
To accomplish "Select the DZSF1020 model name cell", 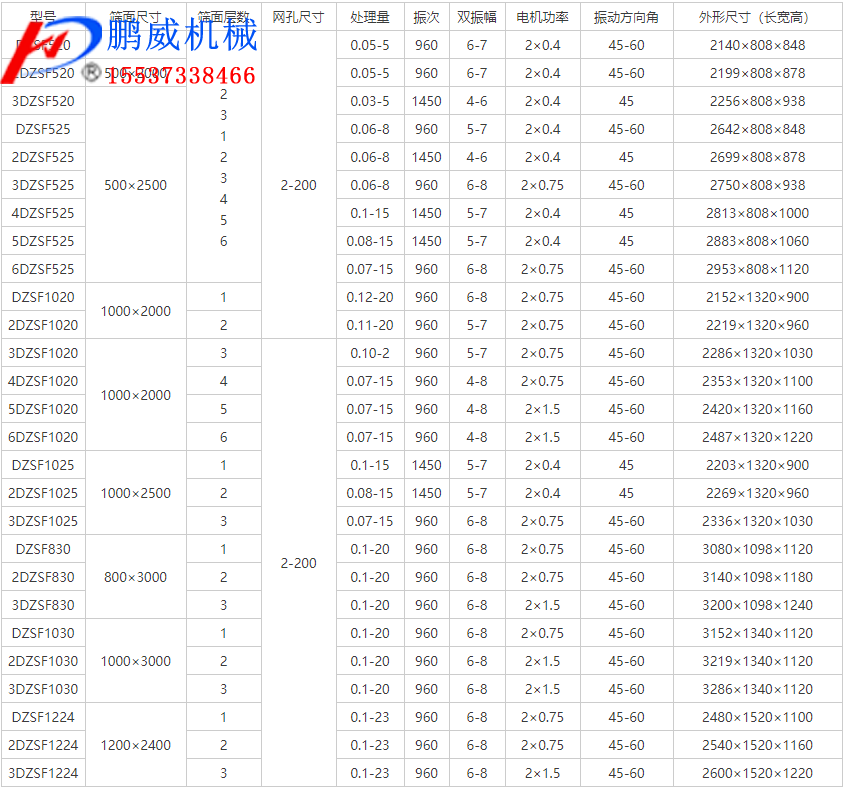I will coord(42,296).
